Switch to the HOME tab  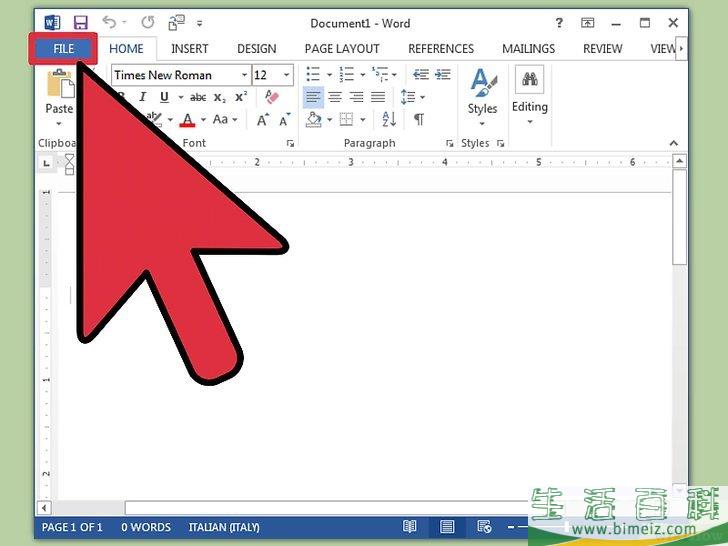click(126, 49)
